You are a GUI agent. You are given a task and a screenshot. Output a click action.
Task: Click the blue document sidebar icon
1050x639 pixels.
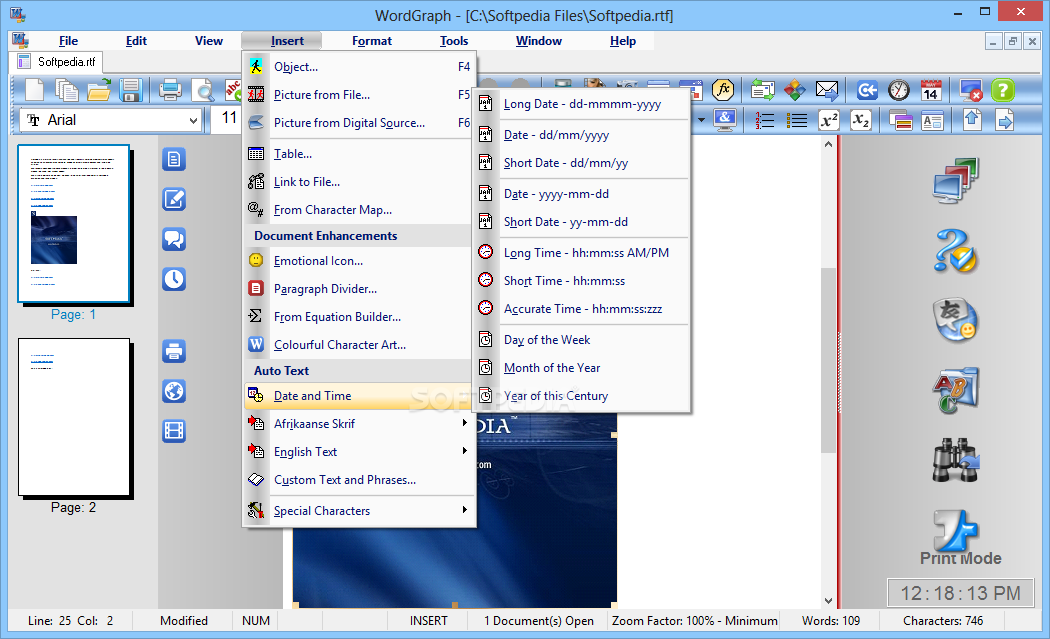pos(174,159)
